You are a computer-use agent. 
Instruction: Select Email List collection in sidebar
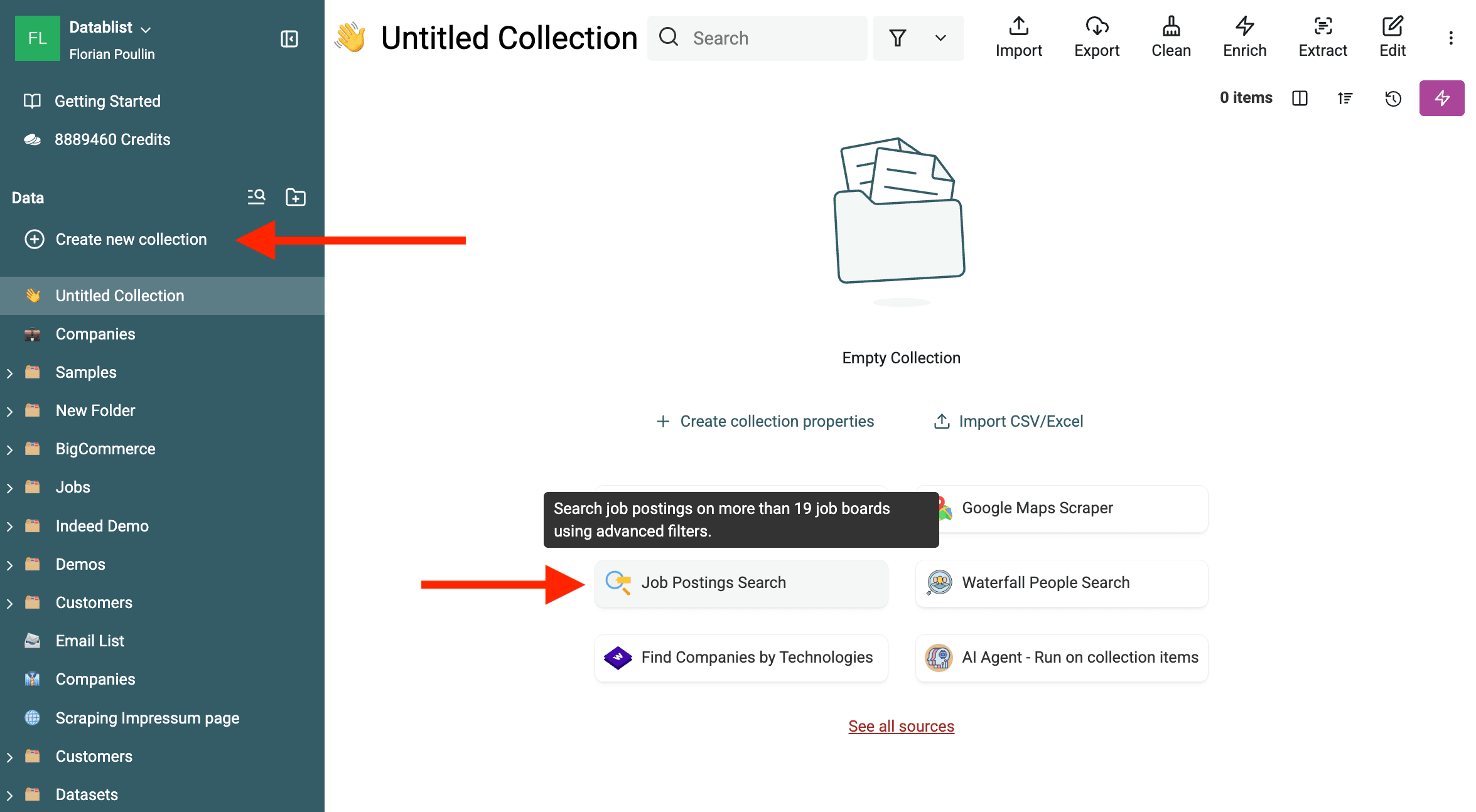pos(90,641)
